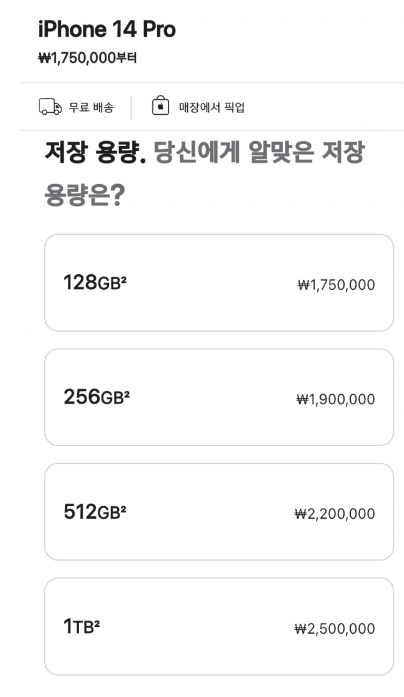Click footnote 2 next to 128GB
Image resolution: width=404 pixels, height=697 pixels.
(x=124, y=278)
